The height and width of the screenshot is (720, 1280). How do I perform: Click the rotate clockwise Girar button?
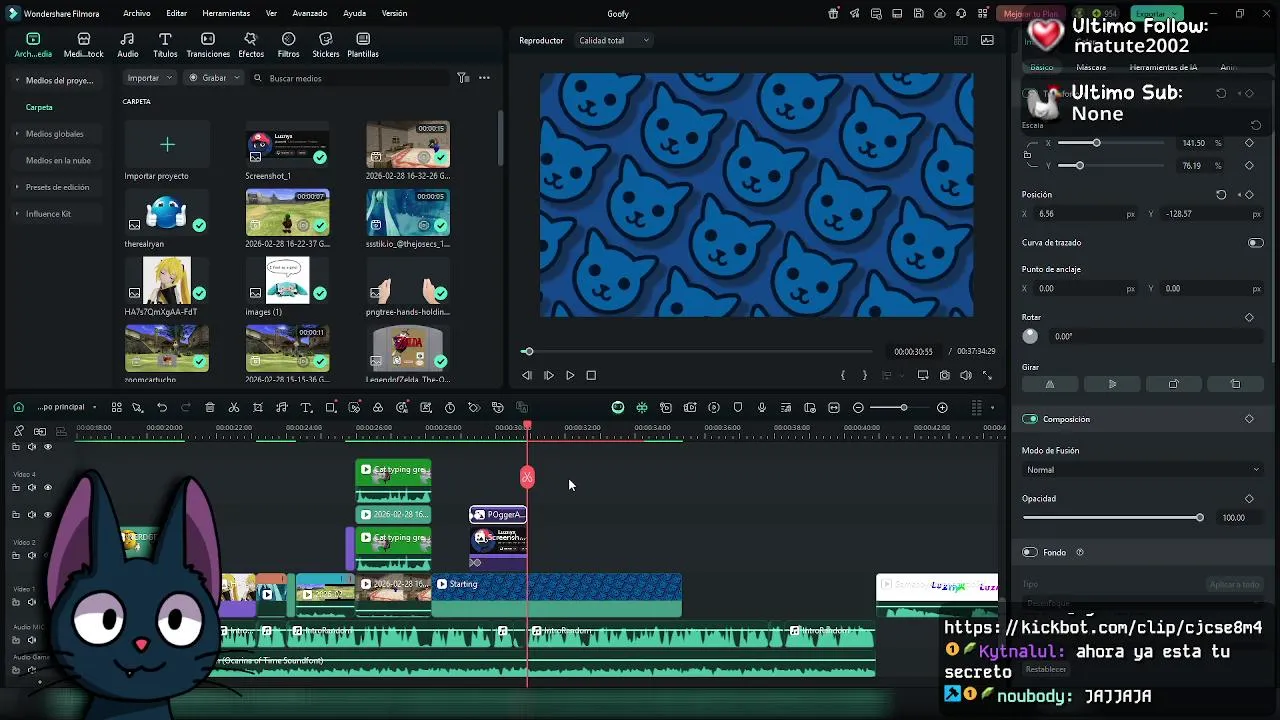pos(1174,384)
